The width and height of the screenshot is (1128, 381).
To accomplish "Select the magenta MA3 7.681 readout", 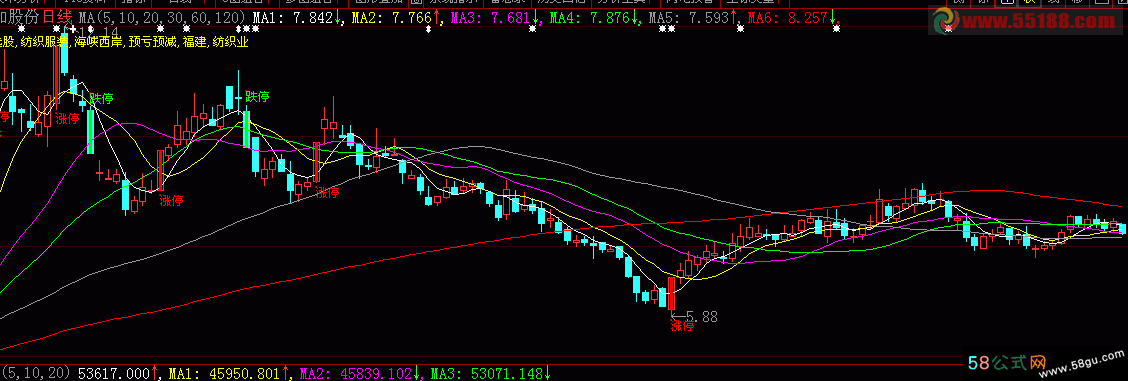I will [x=495, y=17].
